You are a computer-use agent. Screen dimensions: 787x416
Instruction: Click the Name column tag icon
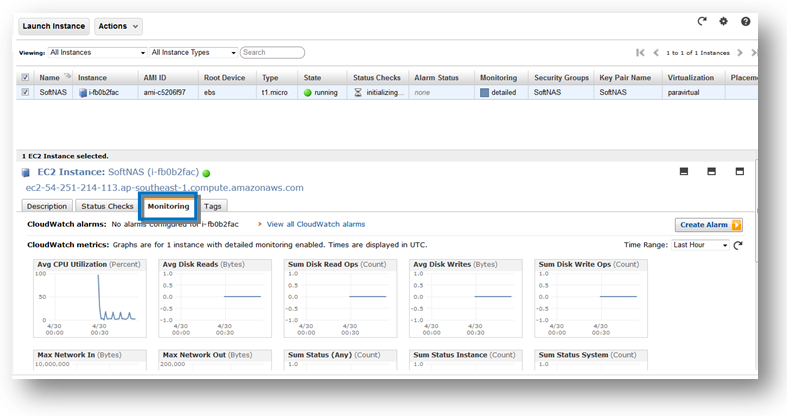point(67,76)
